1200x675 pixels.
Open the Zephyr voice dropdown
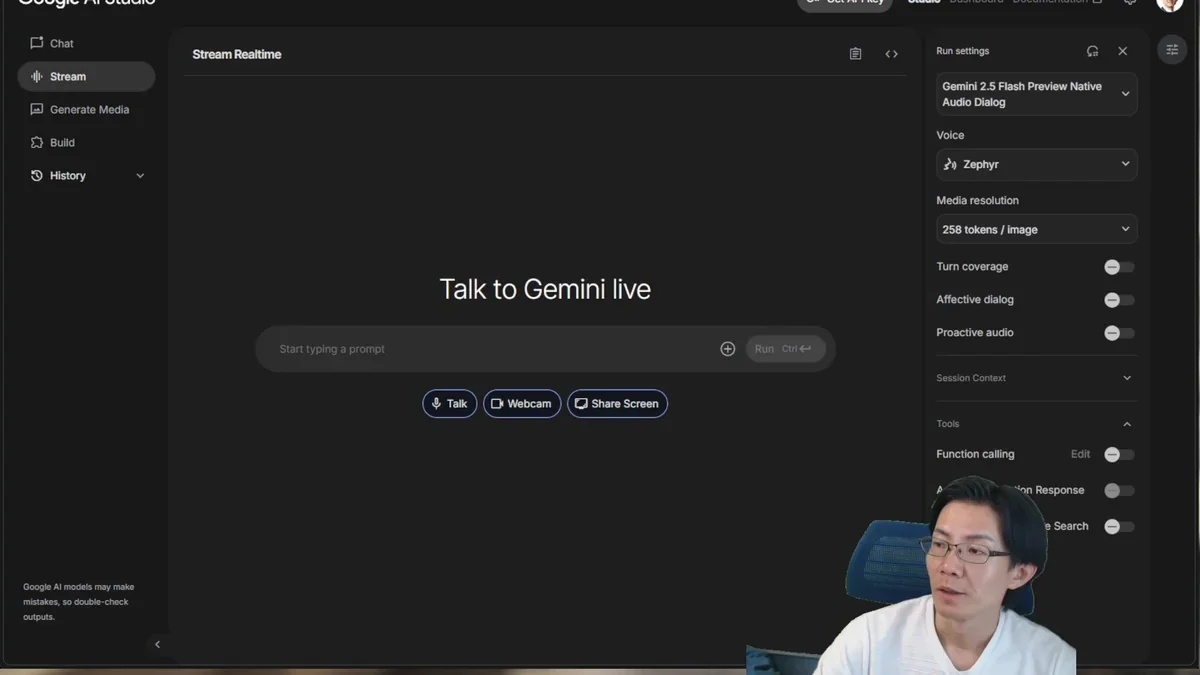coord(1036,164)
